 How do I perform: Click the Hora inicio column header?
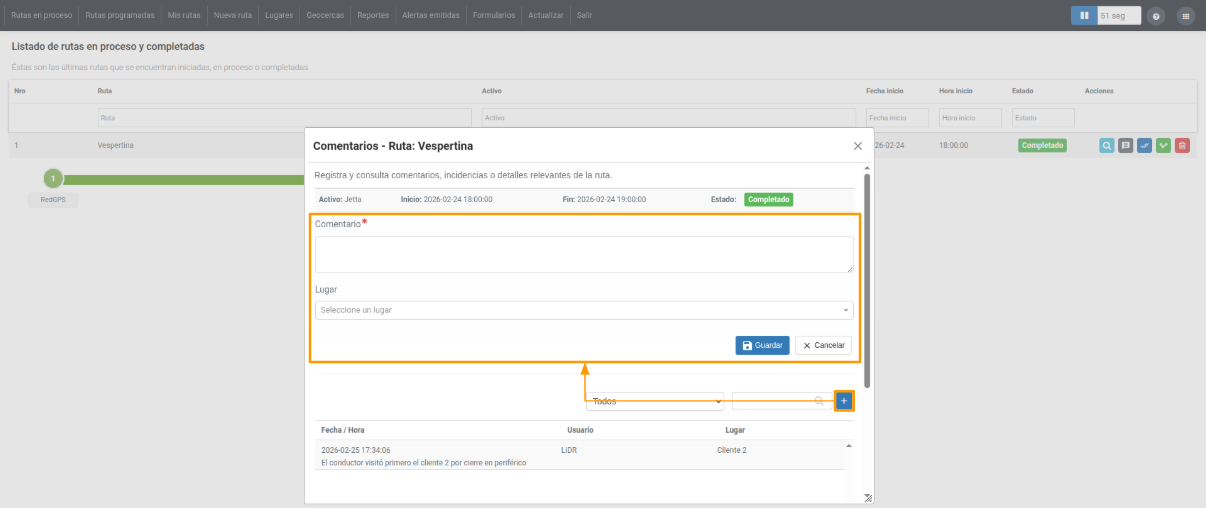tap(957, 91)
